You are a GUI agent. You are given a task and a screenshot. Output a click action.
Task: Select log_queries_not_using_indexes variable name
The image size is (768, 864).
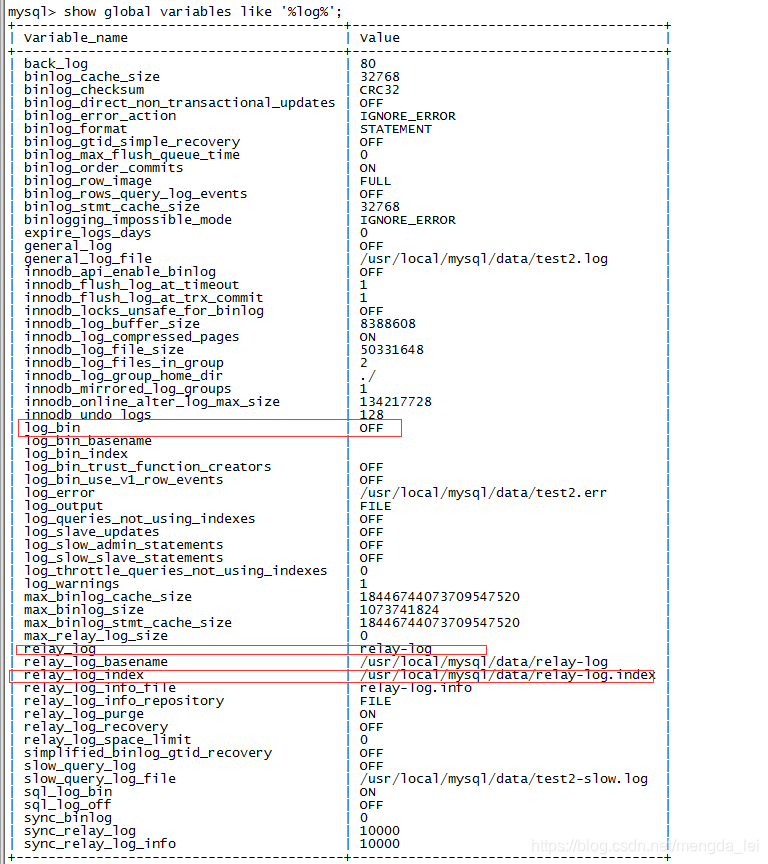[140, 519]
